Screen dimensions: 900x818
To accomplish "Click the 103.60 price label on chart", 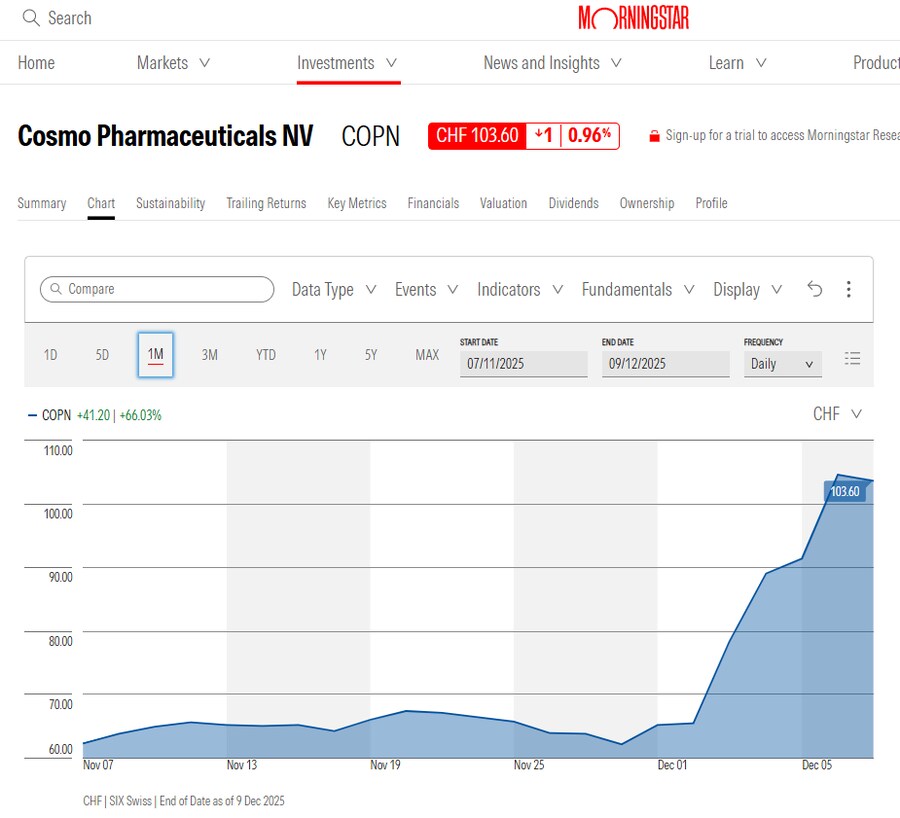I will coord(844,492).
